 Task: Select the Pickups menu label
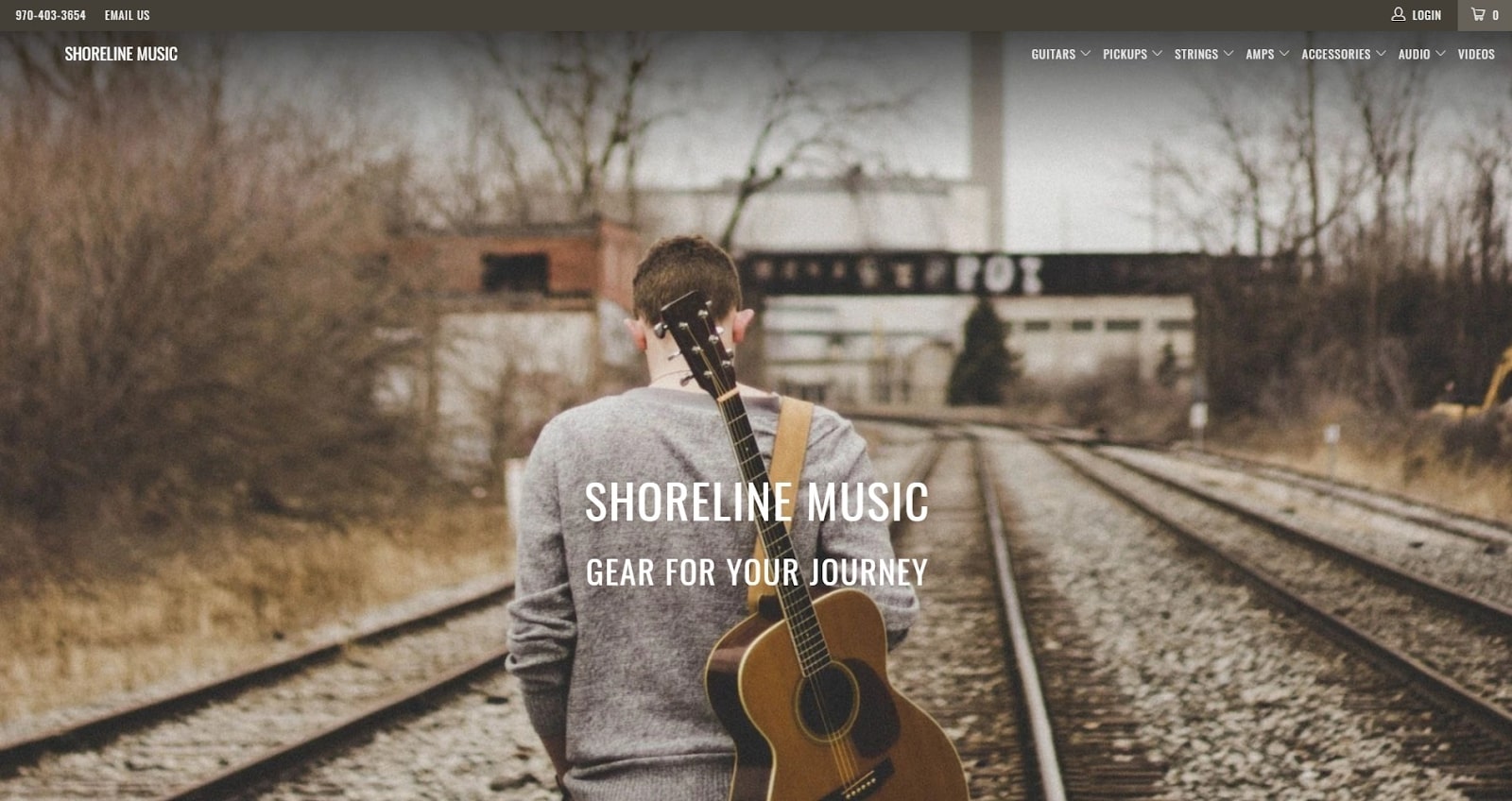click(1125, 54)
